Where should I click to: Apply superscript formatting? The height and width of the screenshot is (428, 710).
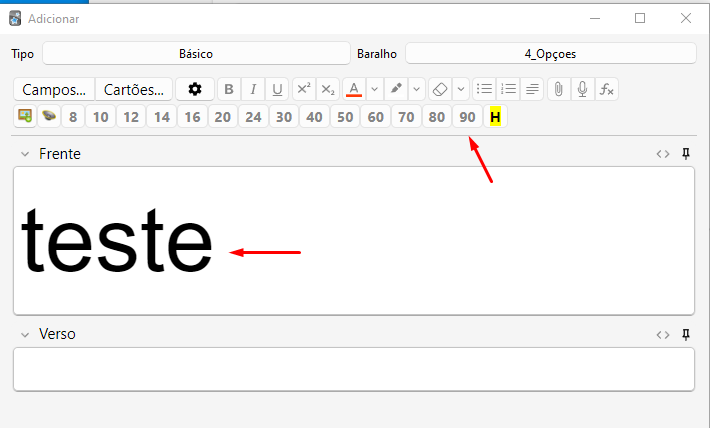(304, 89)
